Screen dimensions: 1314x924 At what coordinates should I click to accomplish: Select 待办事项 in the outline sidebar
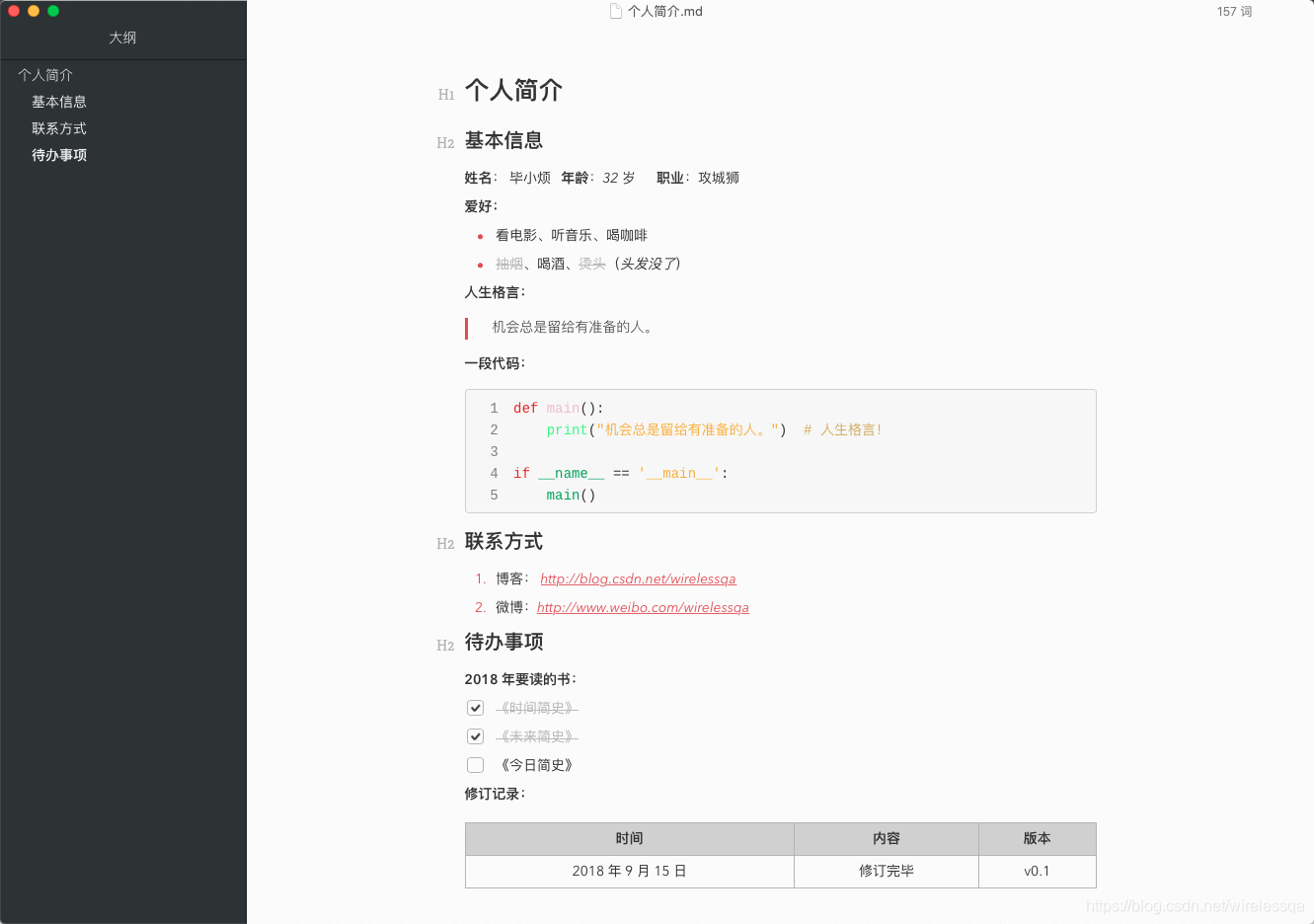pos(61,154)
